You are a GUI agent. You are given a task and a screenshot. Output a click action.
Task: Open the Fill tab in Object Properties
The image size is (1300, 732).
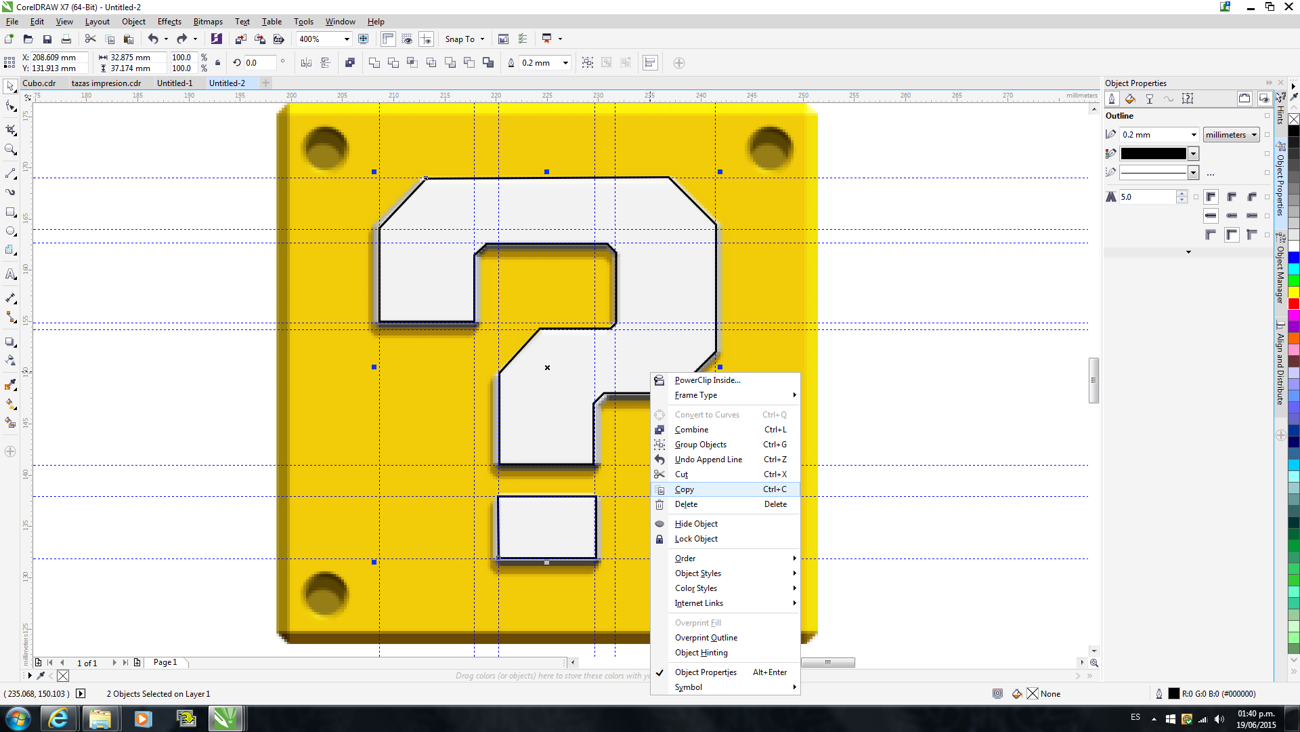pos(1130,99)
